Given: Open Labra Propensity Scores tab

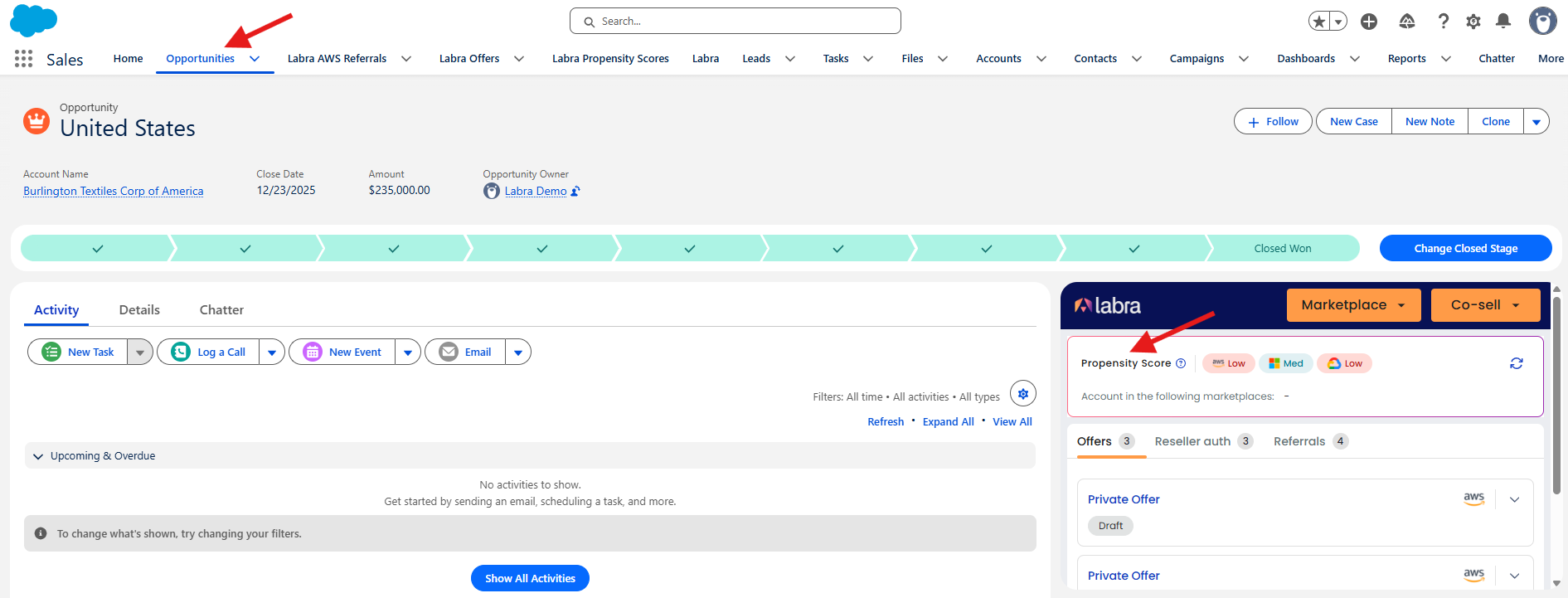Looking at the screenshot, I should tap(611, 59).
